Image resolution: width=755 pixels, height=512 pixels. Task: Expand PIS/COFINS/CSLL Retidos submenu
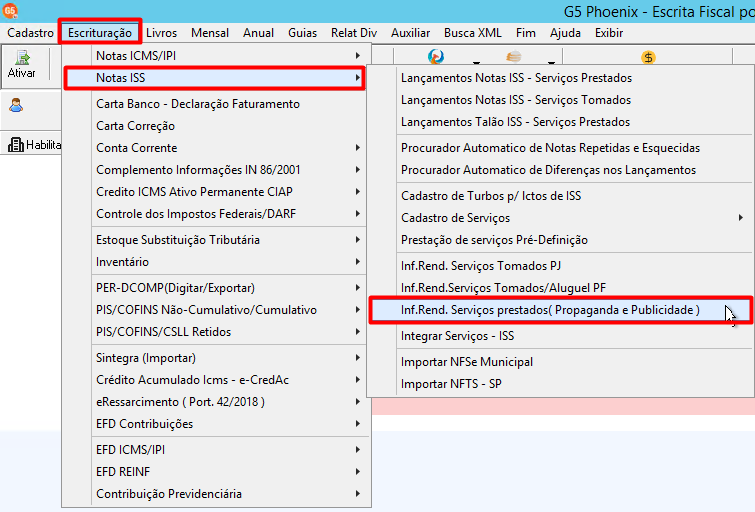[x=215, y=332]
